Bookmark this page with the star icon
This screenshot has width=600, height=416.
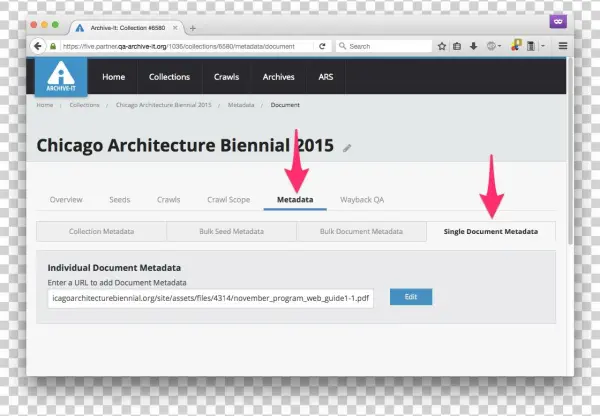point(442,46)
